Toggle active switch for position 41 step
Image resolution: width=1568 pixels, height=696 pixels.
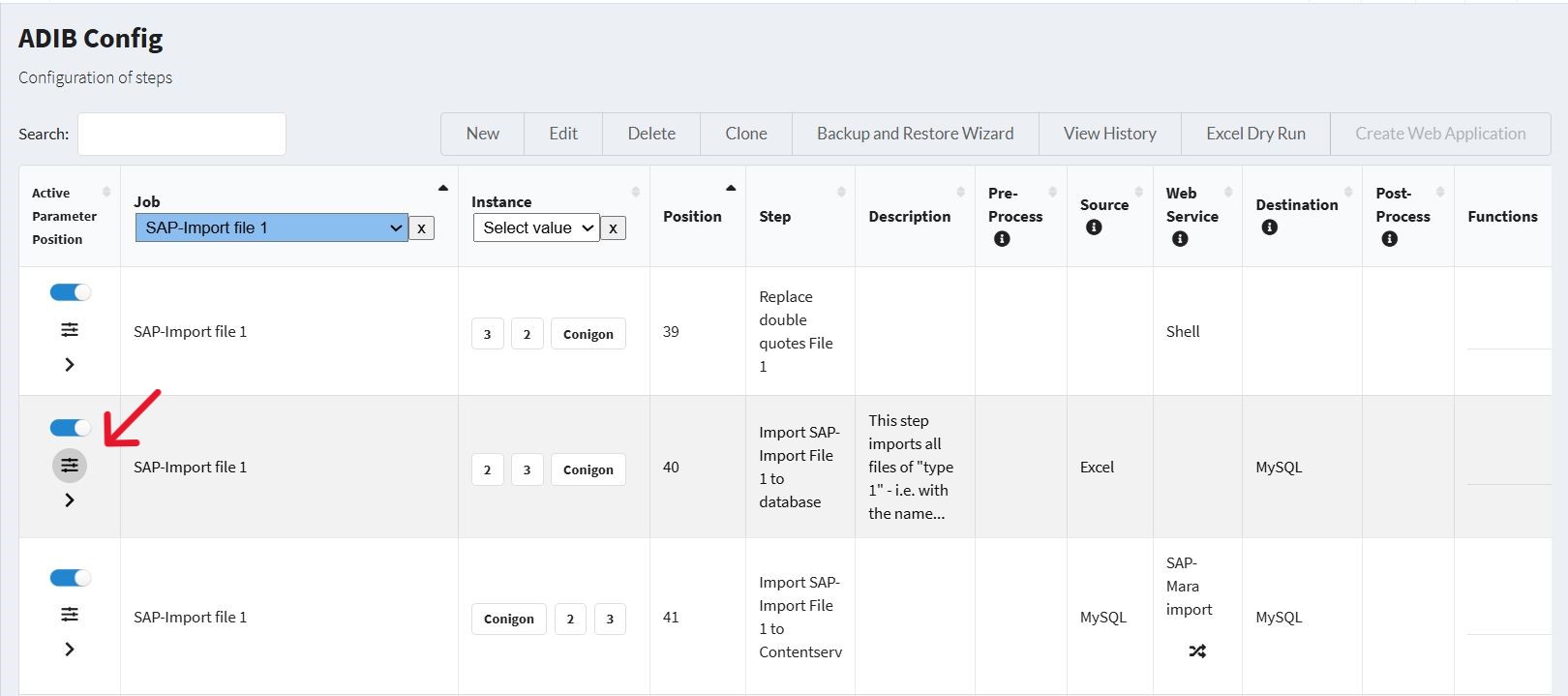point(71,578)
